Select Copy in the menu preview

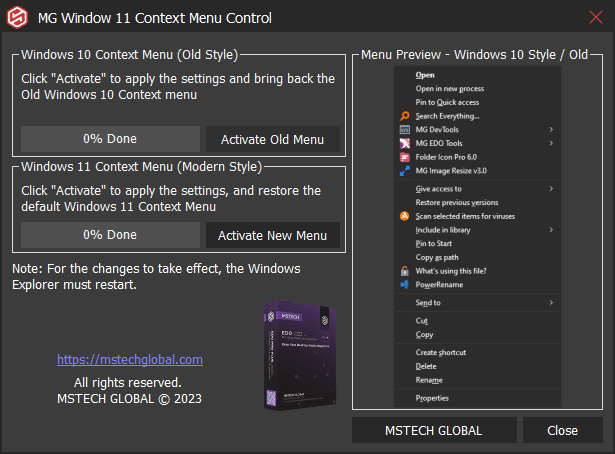click(424, 334)
